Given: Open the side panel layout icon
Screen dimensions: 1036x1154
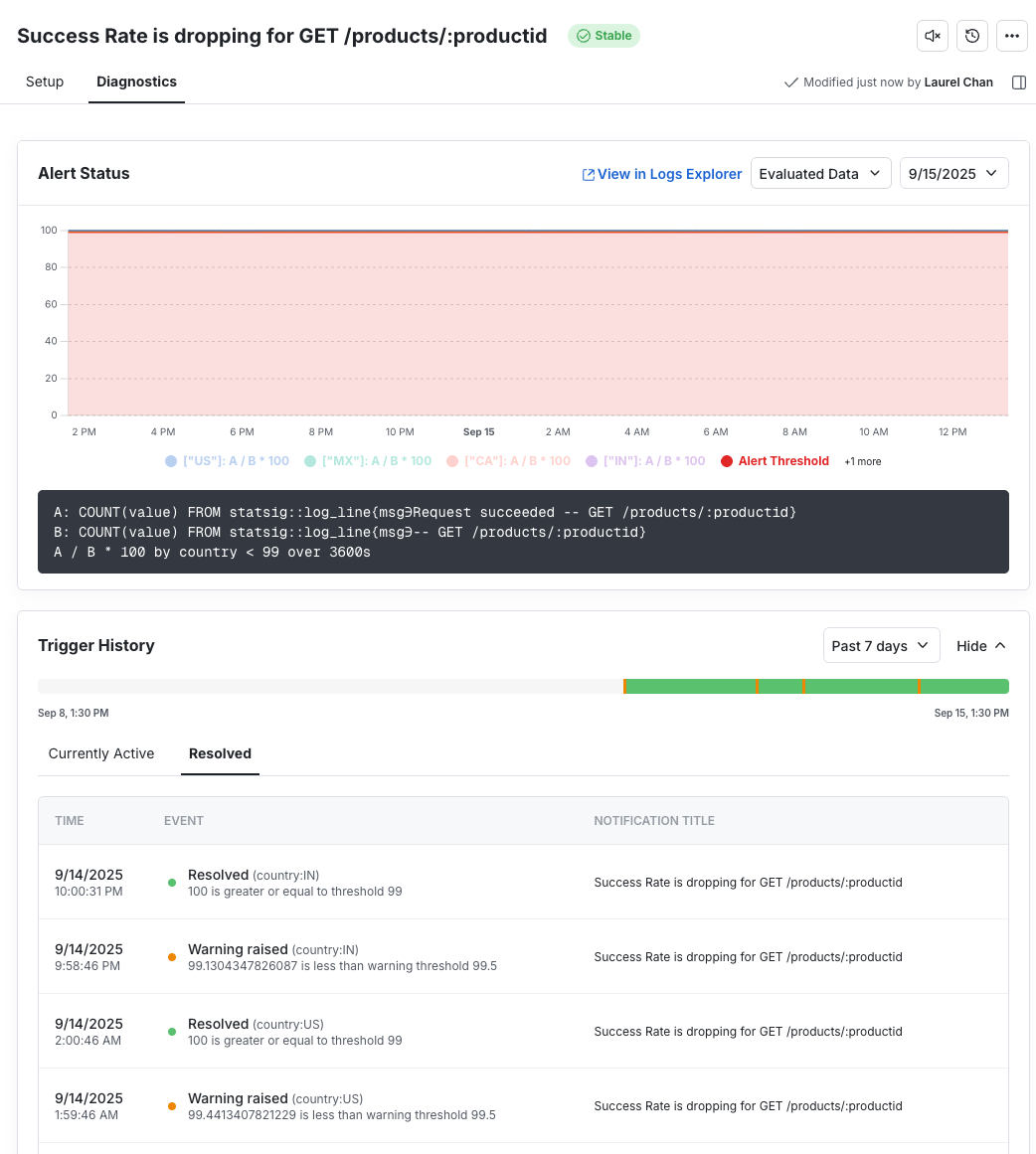Looking at the screenshot, I should coord(1018,82).
